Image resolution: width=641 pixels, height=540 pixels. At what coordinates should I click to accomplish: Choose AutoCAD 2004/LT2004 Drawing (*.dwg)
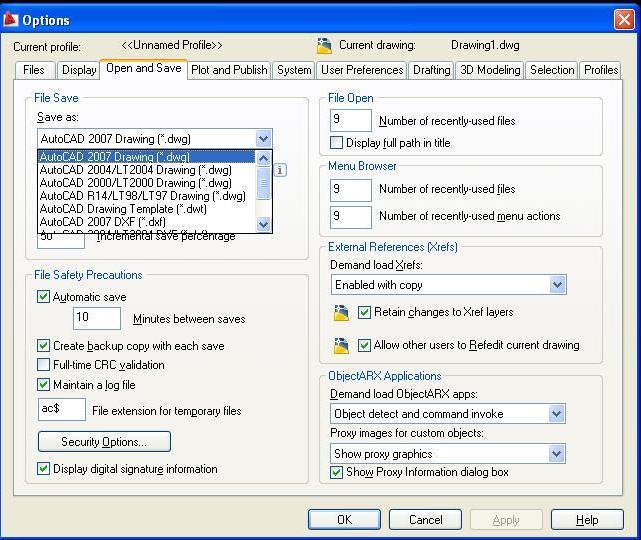pyautogui.click(x=147, y=170)
